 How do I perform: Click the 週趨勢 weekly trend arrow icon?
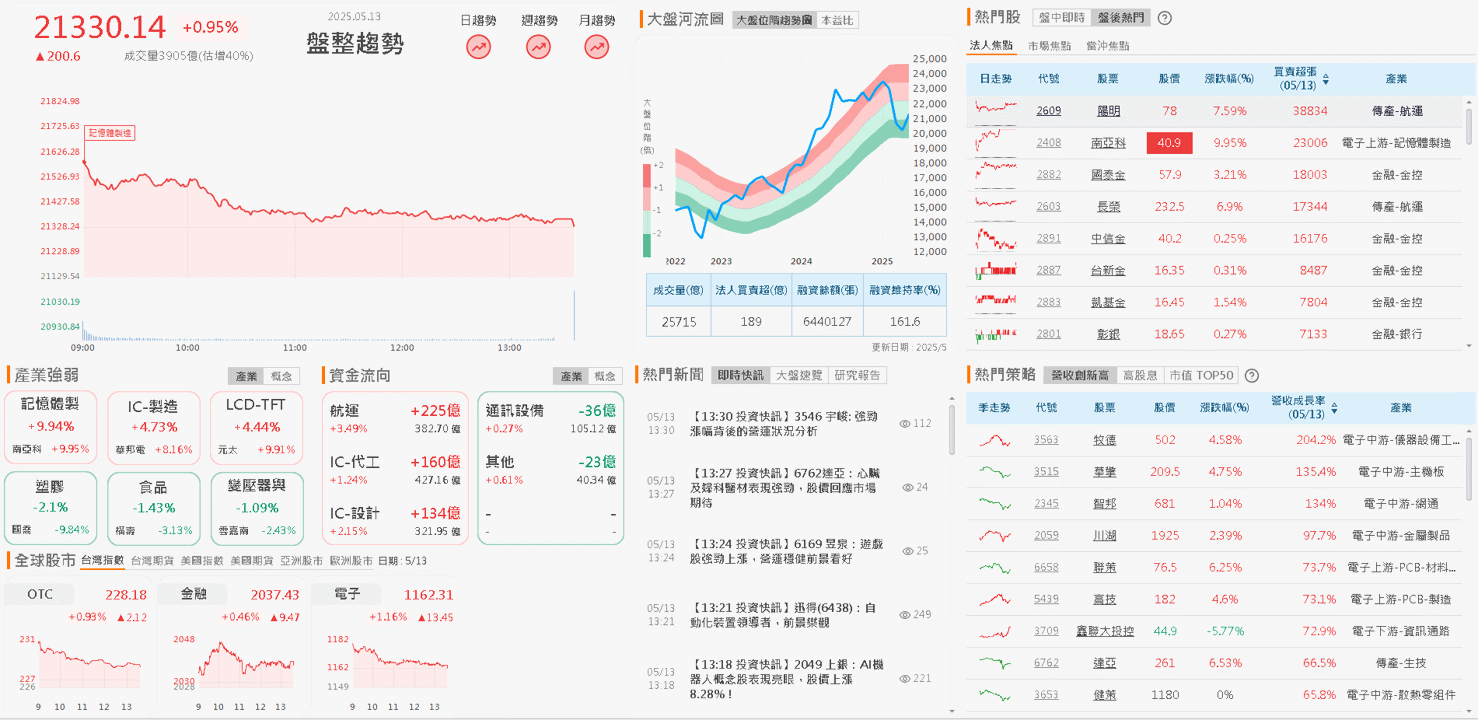538,46
